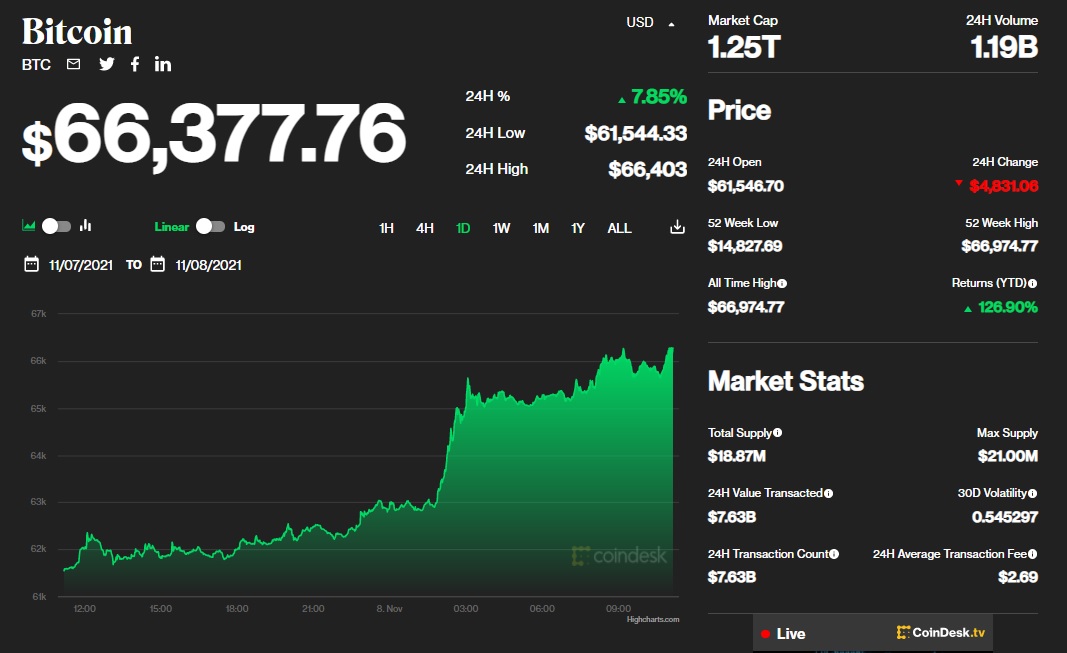Screen dimensions: 1067x653
Task: Edit end date 11/08/2021
Action: click(x=208, y=265)
